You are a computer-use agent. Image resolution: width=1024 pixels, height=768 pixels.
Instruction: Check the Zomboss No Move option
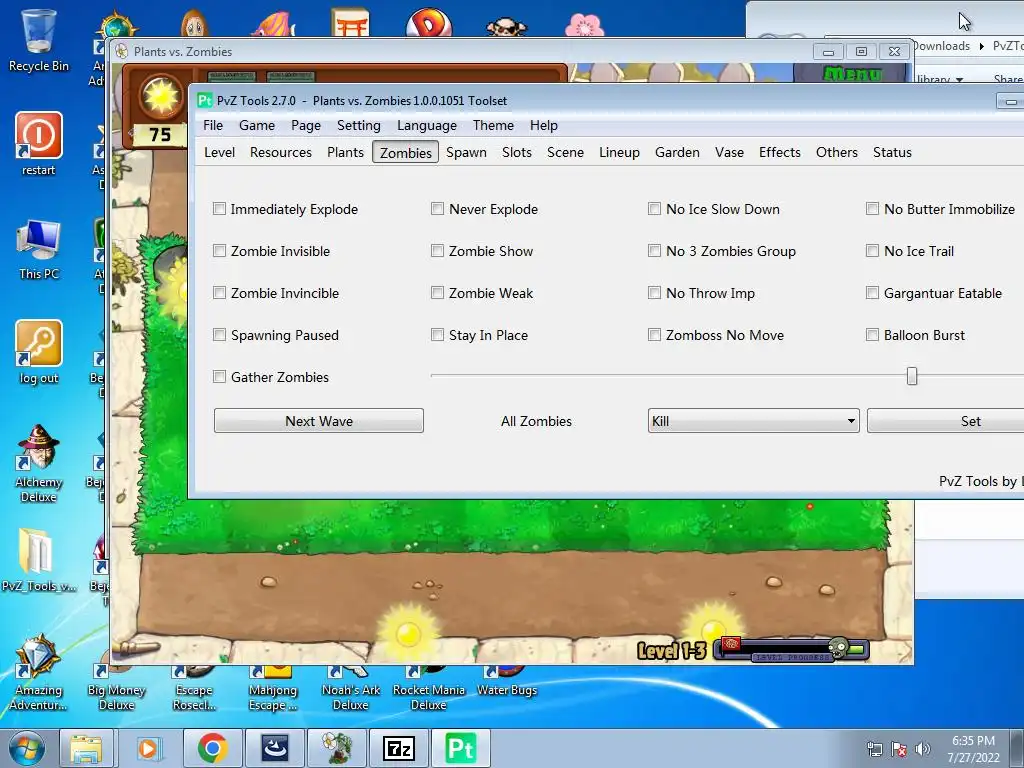654,335
